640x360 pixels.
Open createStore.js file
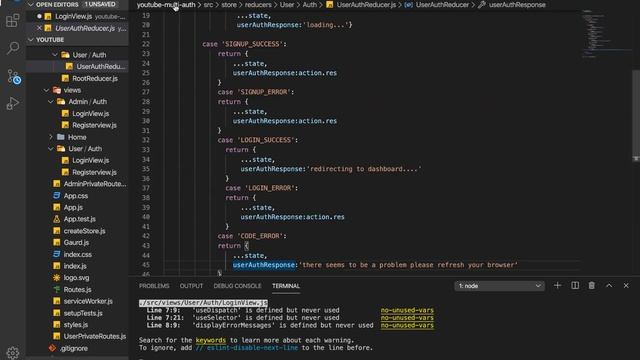coord(84,231)
